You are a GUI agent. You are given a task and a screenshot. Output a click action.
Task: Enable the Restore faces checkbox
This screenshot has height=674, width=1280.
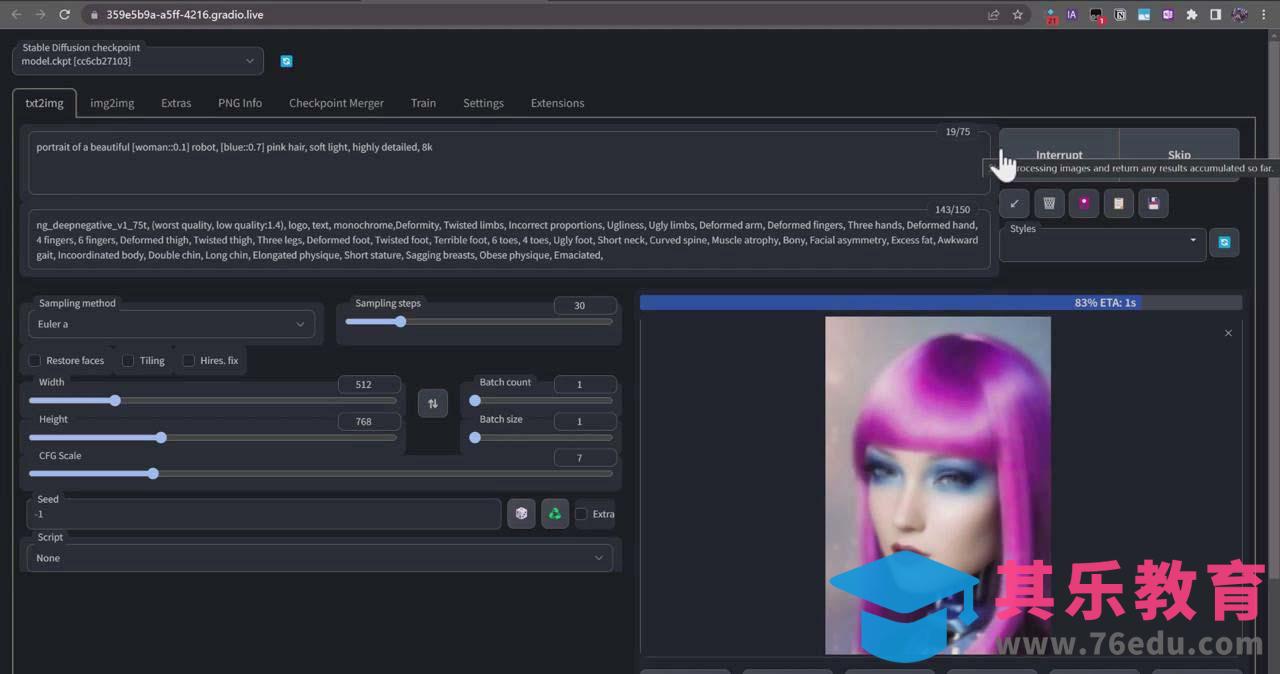coord(35,361)
